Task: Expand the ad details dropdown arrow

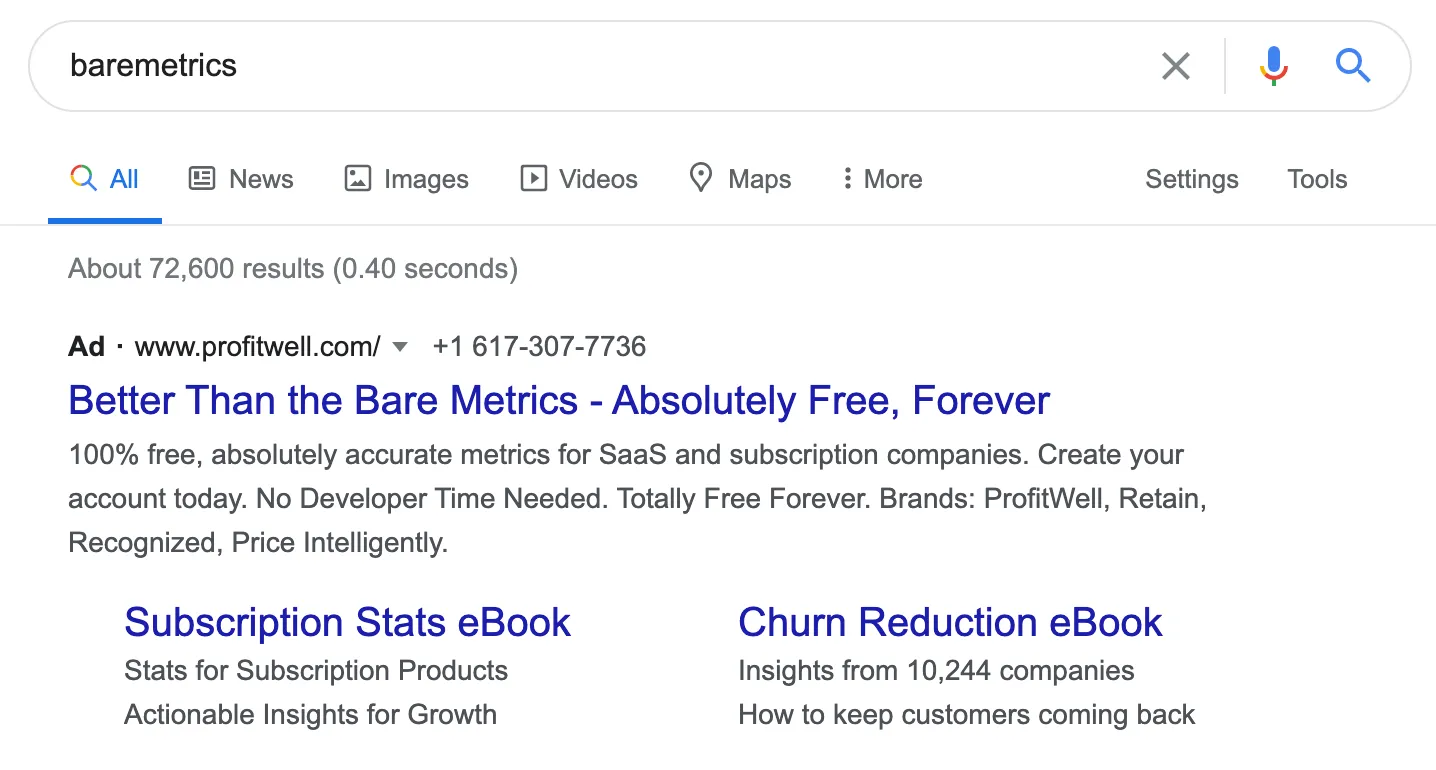Action: pos(399,346)
